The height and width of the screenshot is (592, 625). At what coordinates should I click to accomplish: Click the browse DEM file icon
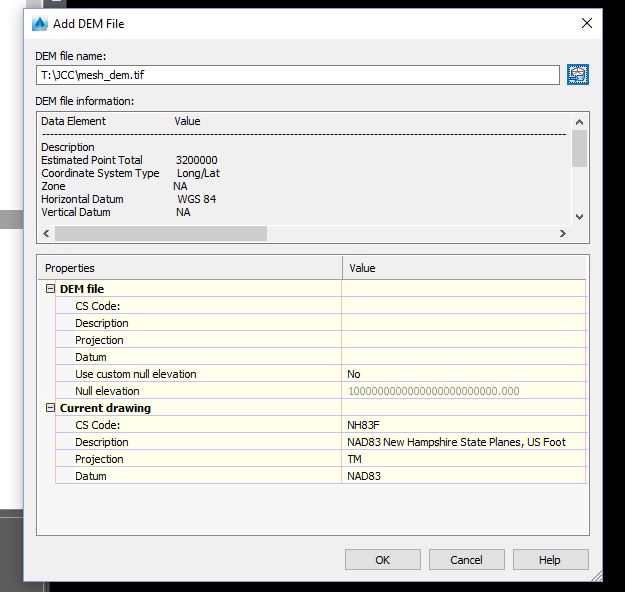[578, 74]
